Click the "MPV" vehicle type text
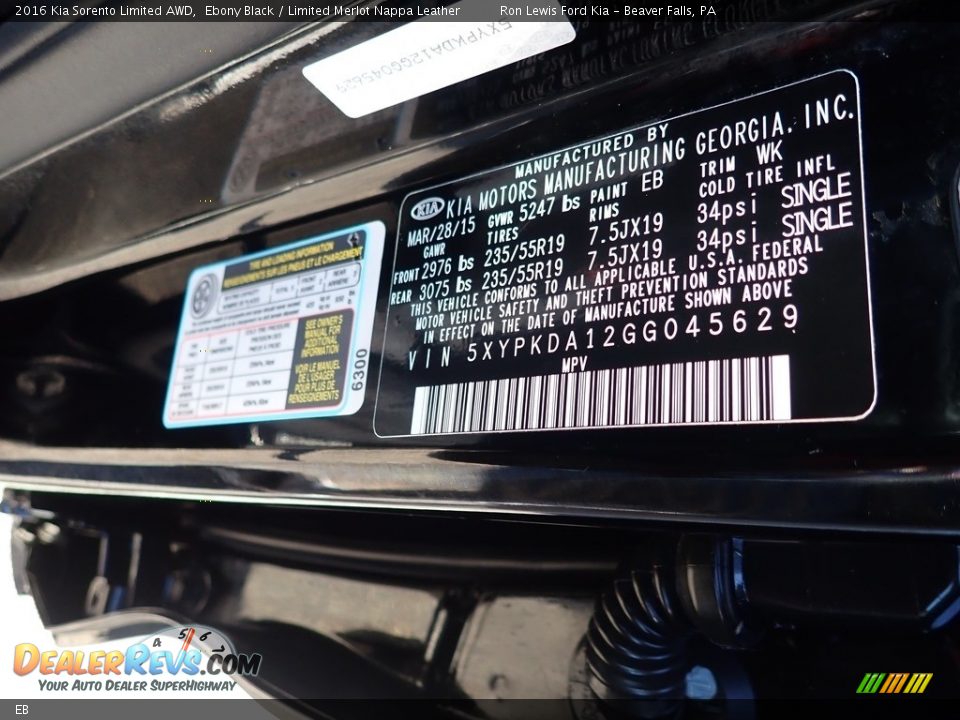 pos(574,365)
